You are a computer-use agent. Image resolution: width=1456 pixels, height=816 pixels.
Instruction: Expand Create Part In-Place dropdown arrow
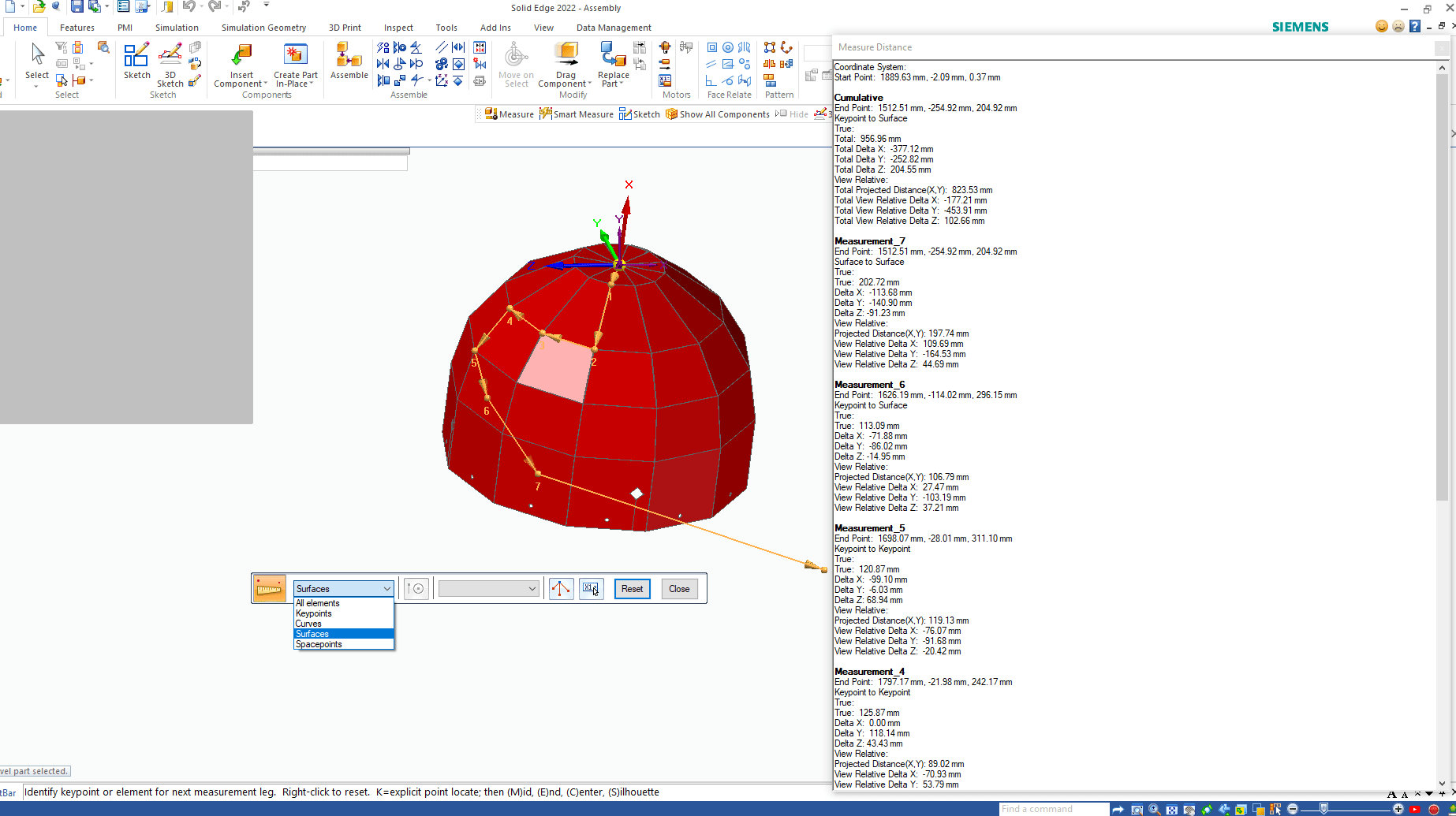point(312,84)
